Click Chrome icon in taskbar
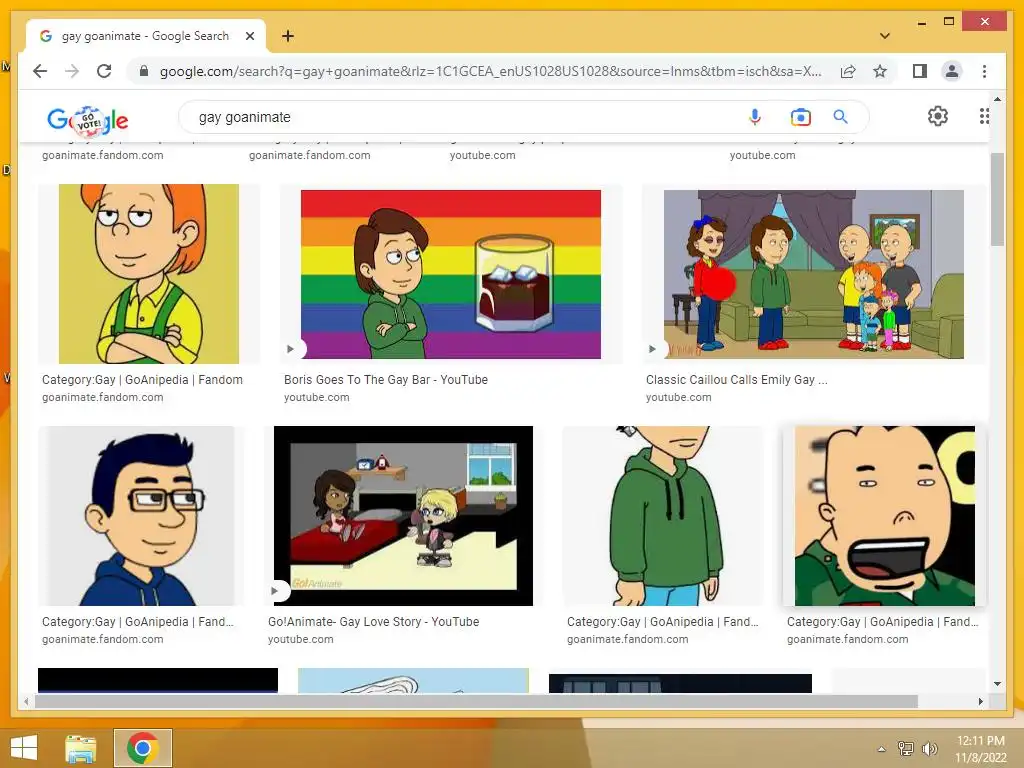 [x=143, y=748]
